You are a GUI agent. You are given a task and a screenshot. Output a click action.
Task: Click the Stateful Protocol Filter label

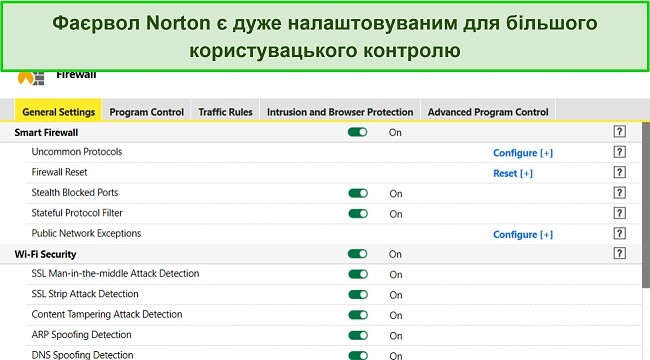[x=77, y=213]
